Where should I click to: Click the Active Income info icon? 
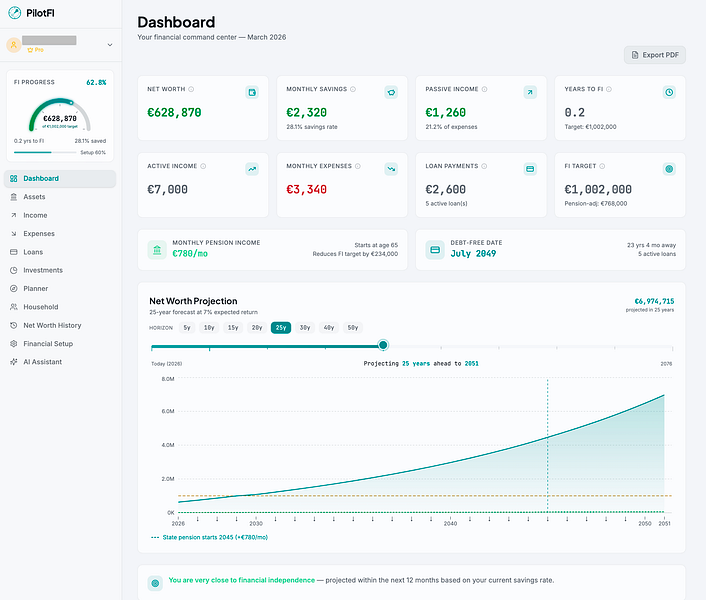[x=203, y=167]
